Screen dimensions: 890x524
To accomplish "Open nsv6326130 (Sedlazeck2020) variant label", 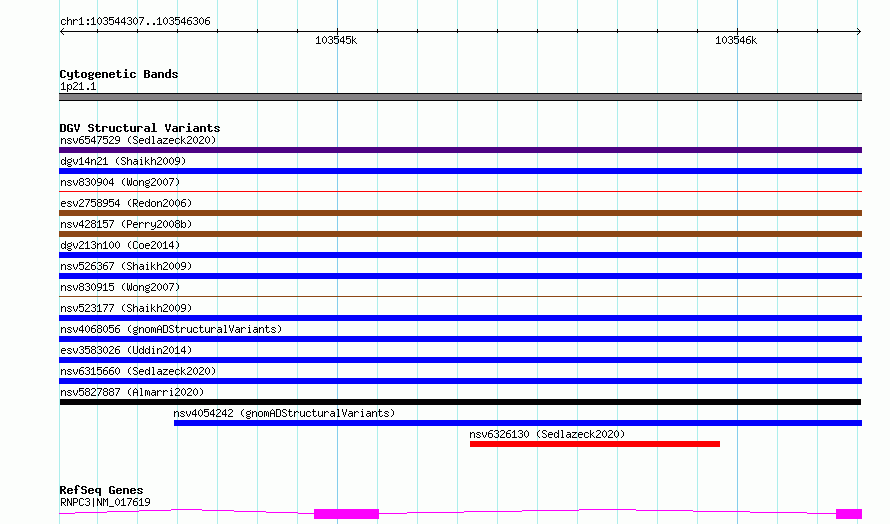I will 547,434.
